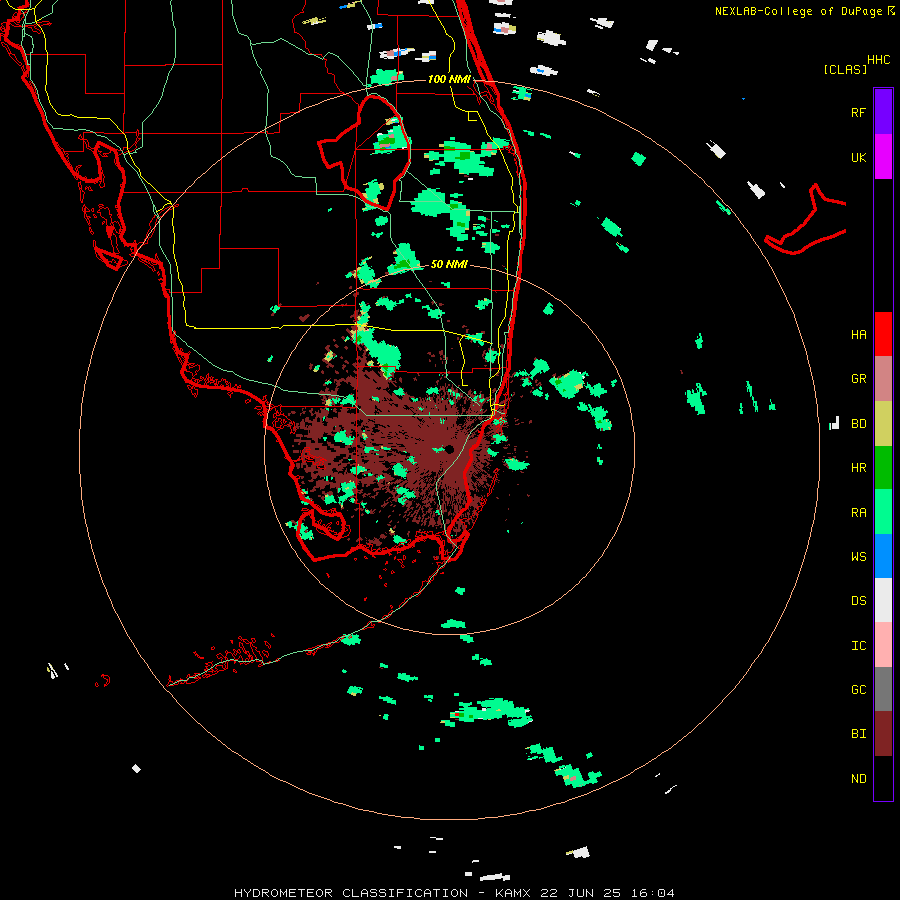The image size is (900, 900).
Task: Click the UK magenta legend swatch
Action: point(883,157)
